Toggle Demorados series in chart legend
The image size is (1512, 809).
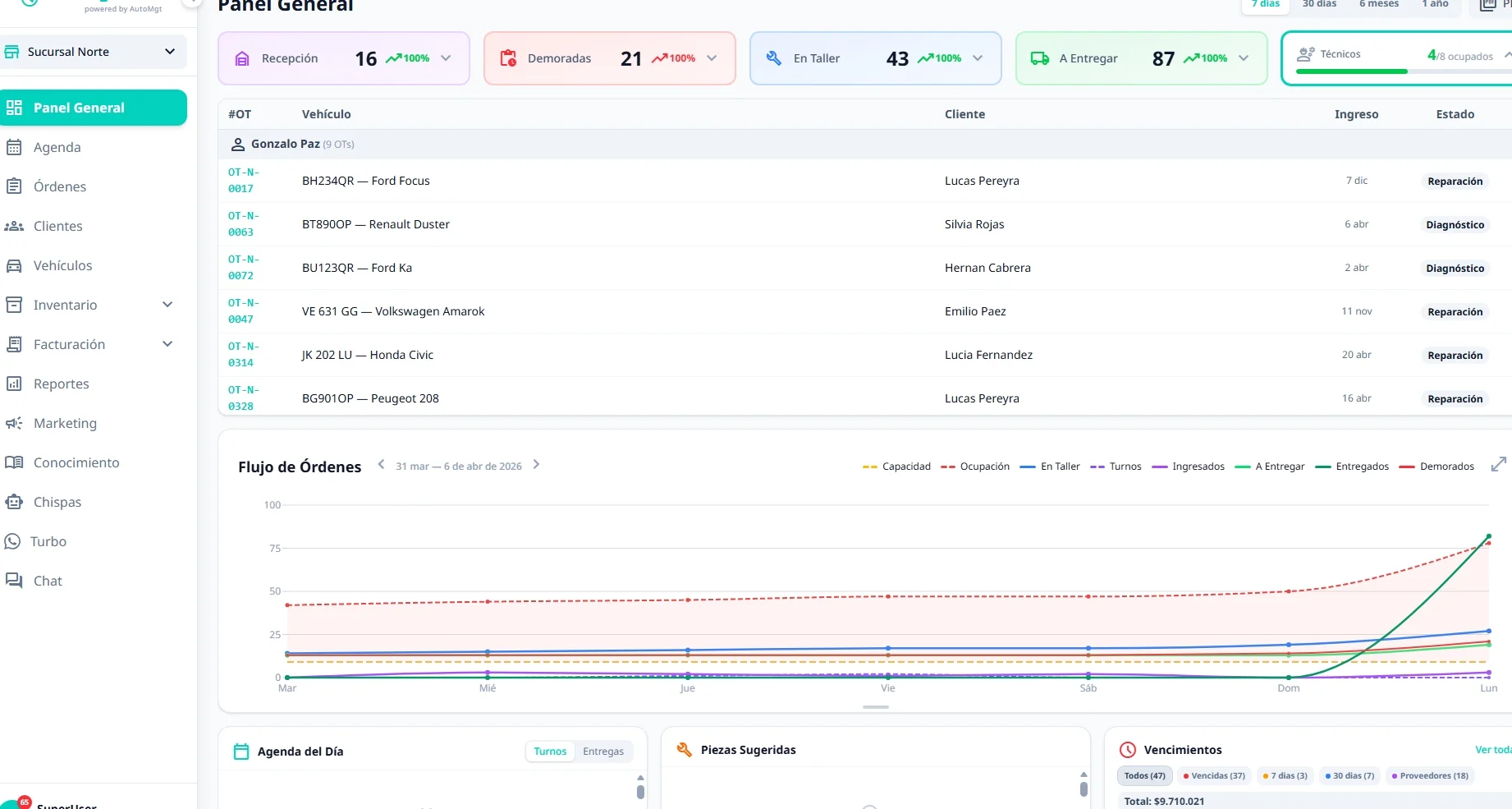click(1436, 467)
